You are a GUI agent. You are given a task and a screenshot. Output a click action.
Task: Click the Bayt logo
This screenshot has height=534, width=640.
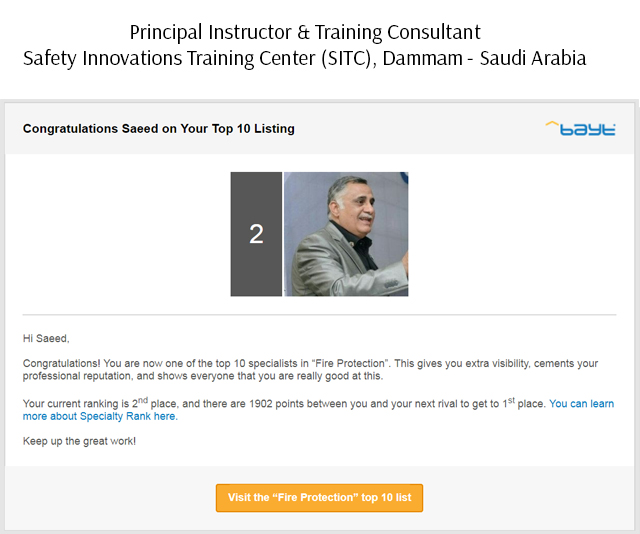pos(579,129)
